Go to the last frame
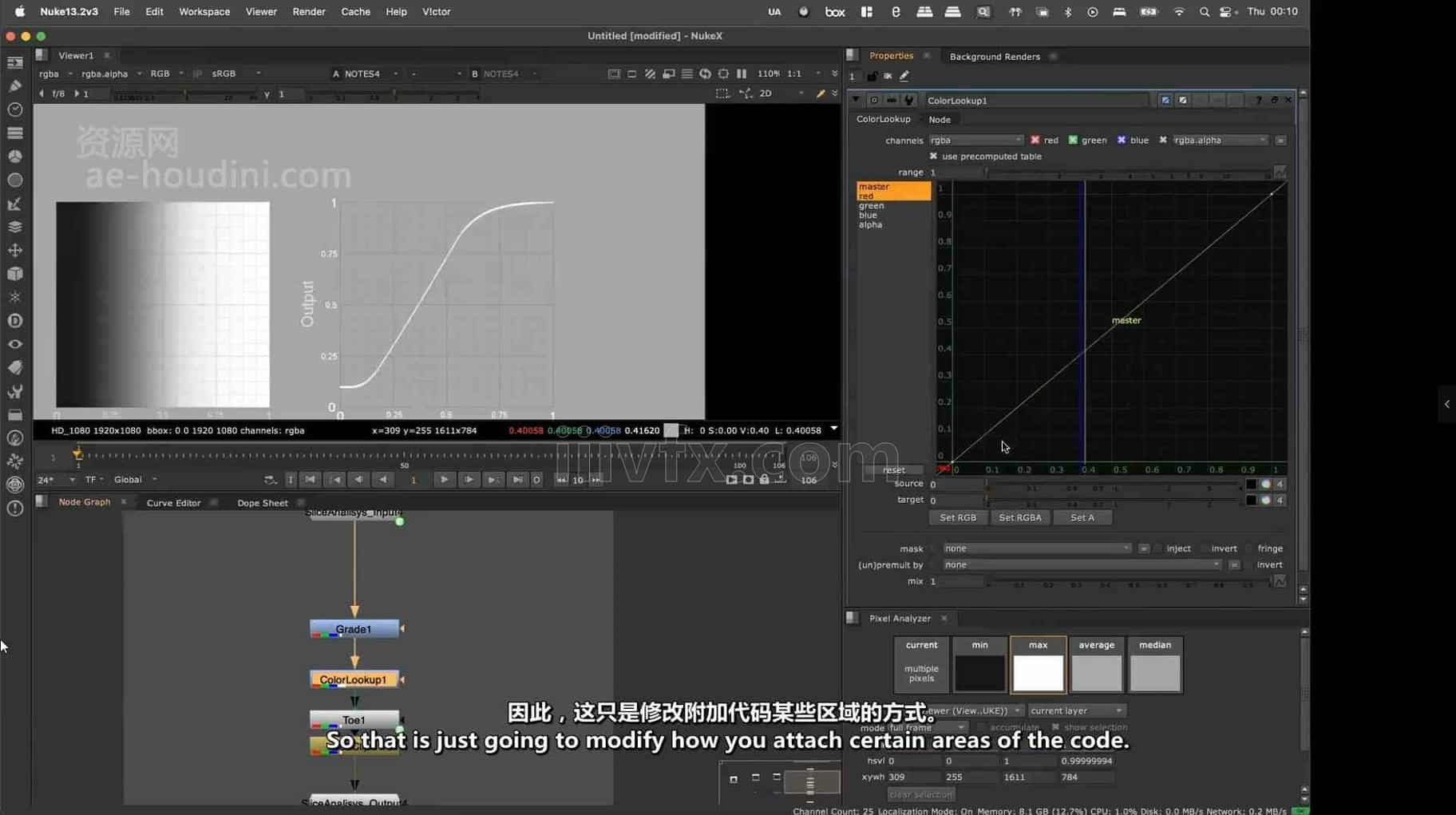Screen dimensions: 1456x815 (x=517, y=480)
